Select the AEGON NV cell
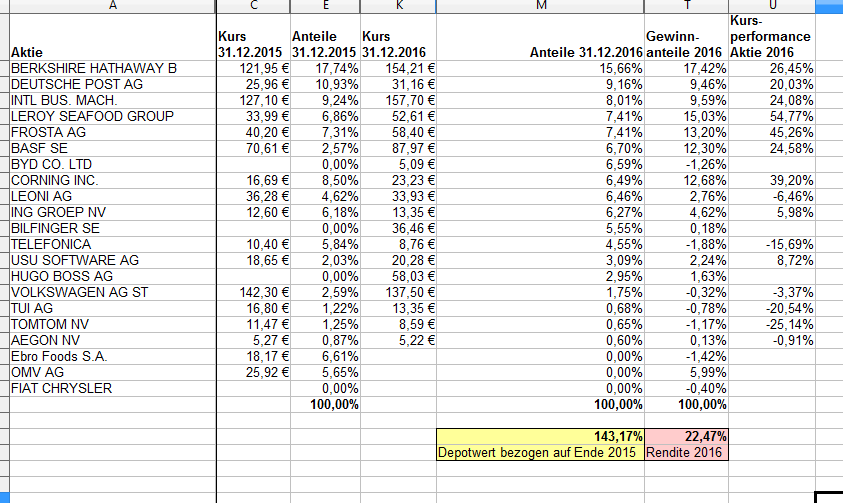 tap(112, 340)
